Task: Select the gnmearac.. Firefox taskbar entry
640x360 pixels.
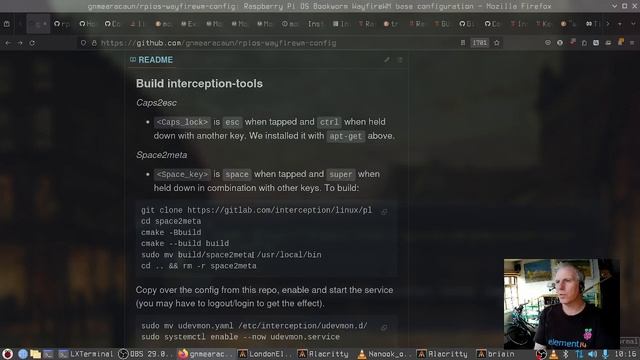Action: tap(206, 354)
